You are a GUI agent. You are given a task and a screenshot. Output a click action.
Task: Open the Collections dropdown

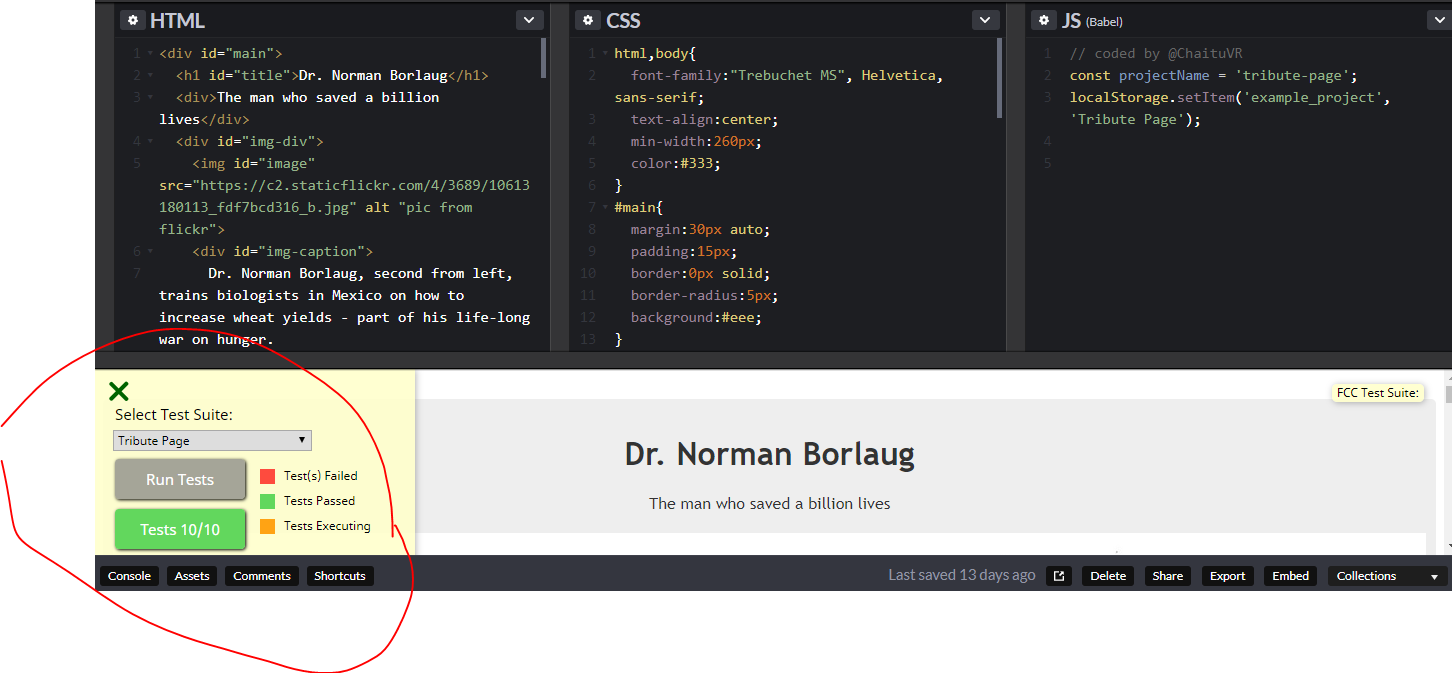[x=1387, y=576]
